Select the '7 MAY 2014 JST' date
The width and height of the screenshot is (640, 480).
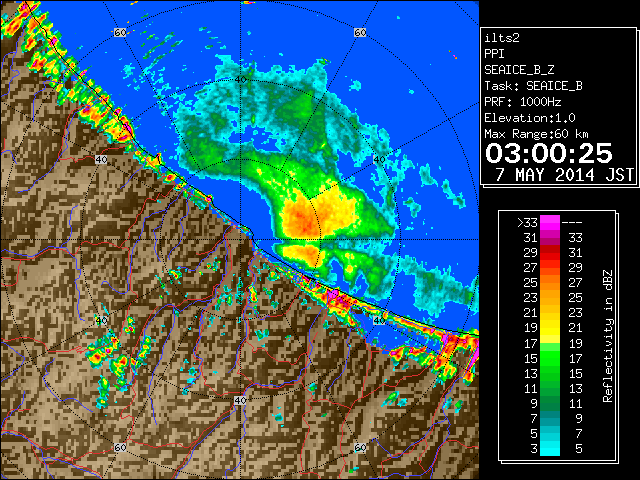pos(564,175)
